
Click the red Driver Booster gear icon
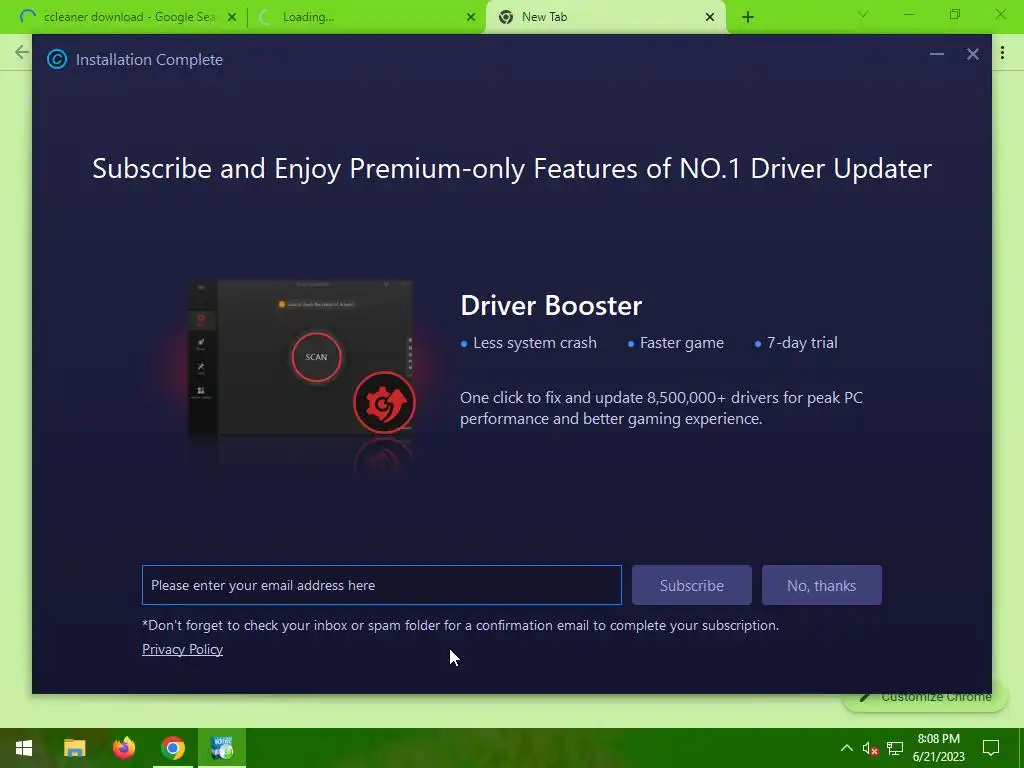(384, 402)
